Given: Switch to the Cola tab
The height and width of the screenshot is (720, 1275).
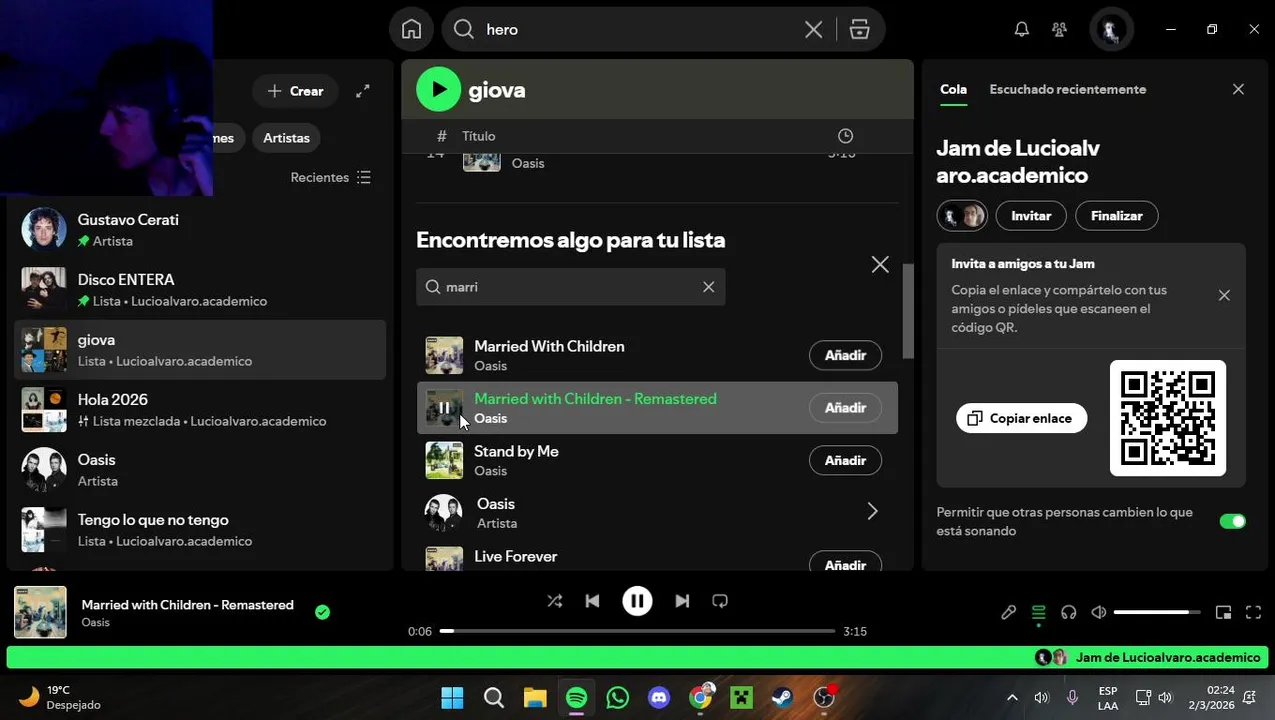Looking at the screenshot, I should pos(953,90).
